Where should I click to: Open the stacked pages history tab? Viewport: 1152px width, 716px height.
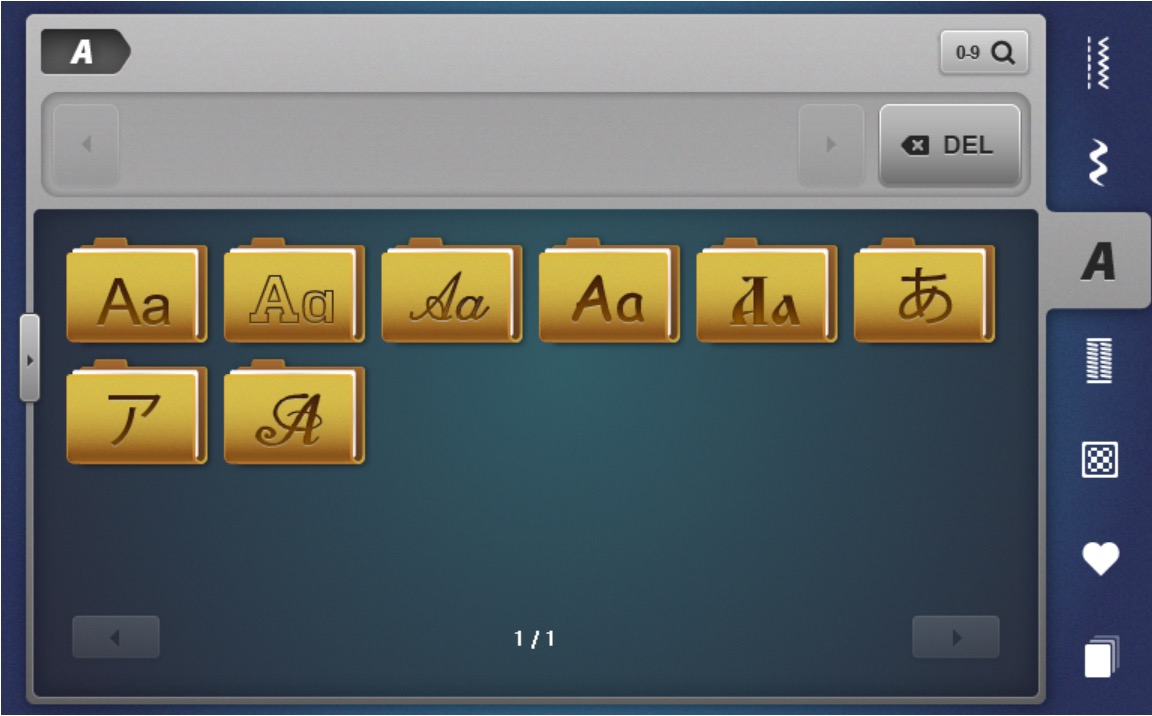(x=1099, y=657)
